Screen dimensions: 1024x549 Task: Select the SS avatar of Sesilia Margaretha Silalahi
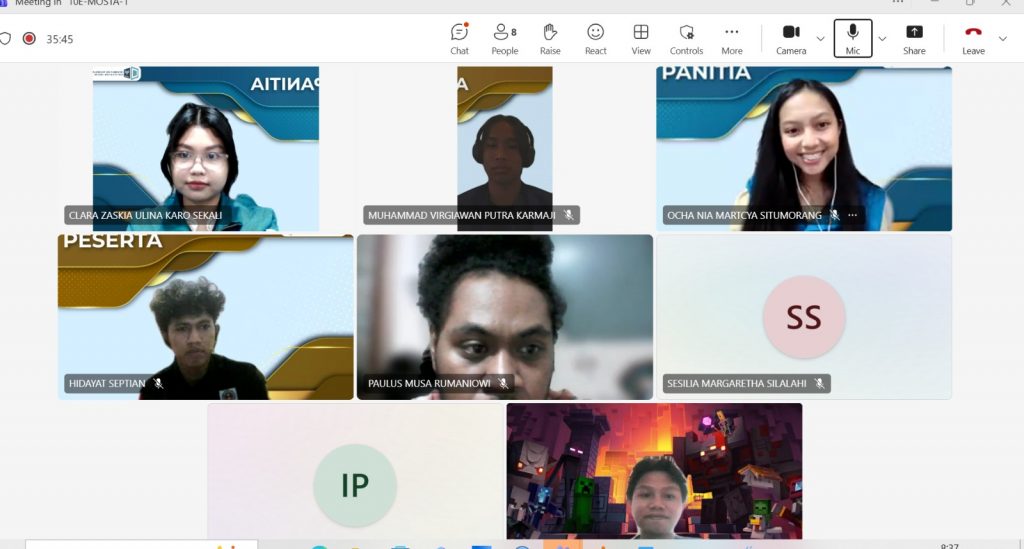coord(803,318)
